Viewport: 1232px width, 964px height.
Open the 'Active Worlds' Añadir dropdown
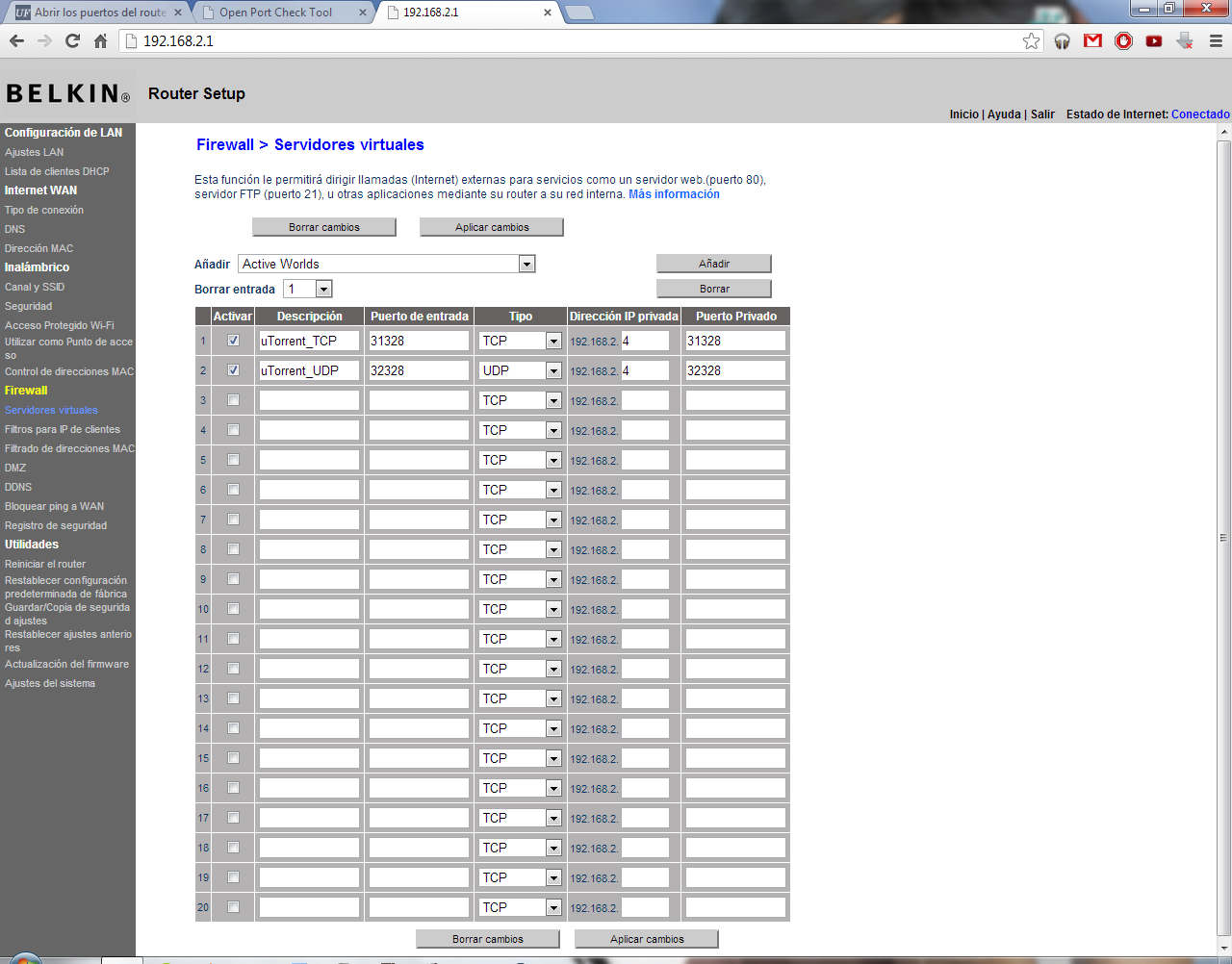tap(386, 264)
